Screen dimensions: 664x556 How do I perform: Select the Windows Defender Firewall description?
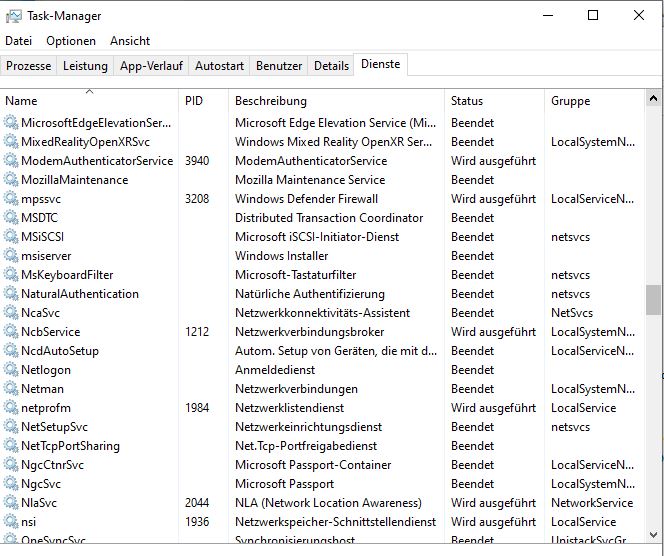306,199
